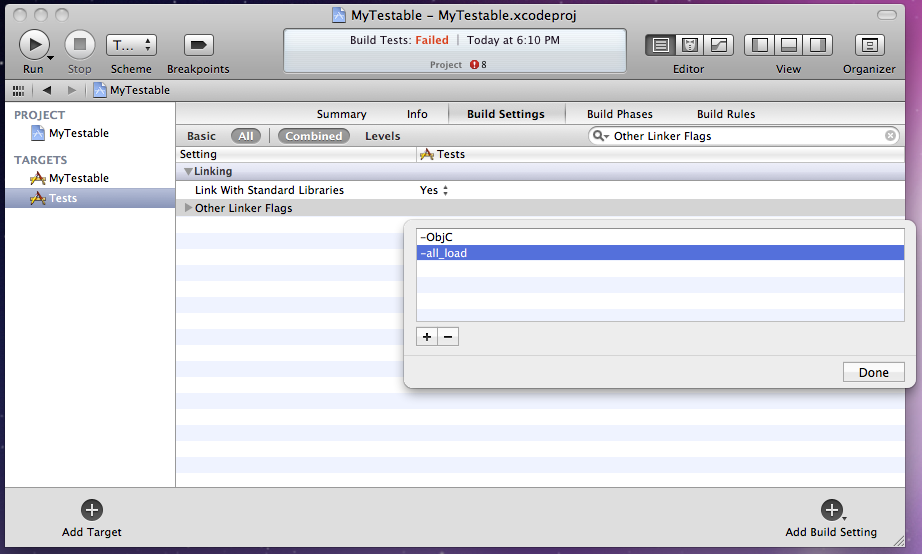The image size is (922, 554).
Task: Select the Version editor icon
Action: point(719,45)
